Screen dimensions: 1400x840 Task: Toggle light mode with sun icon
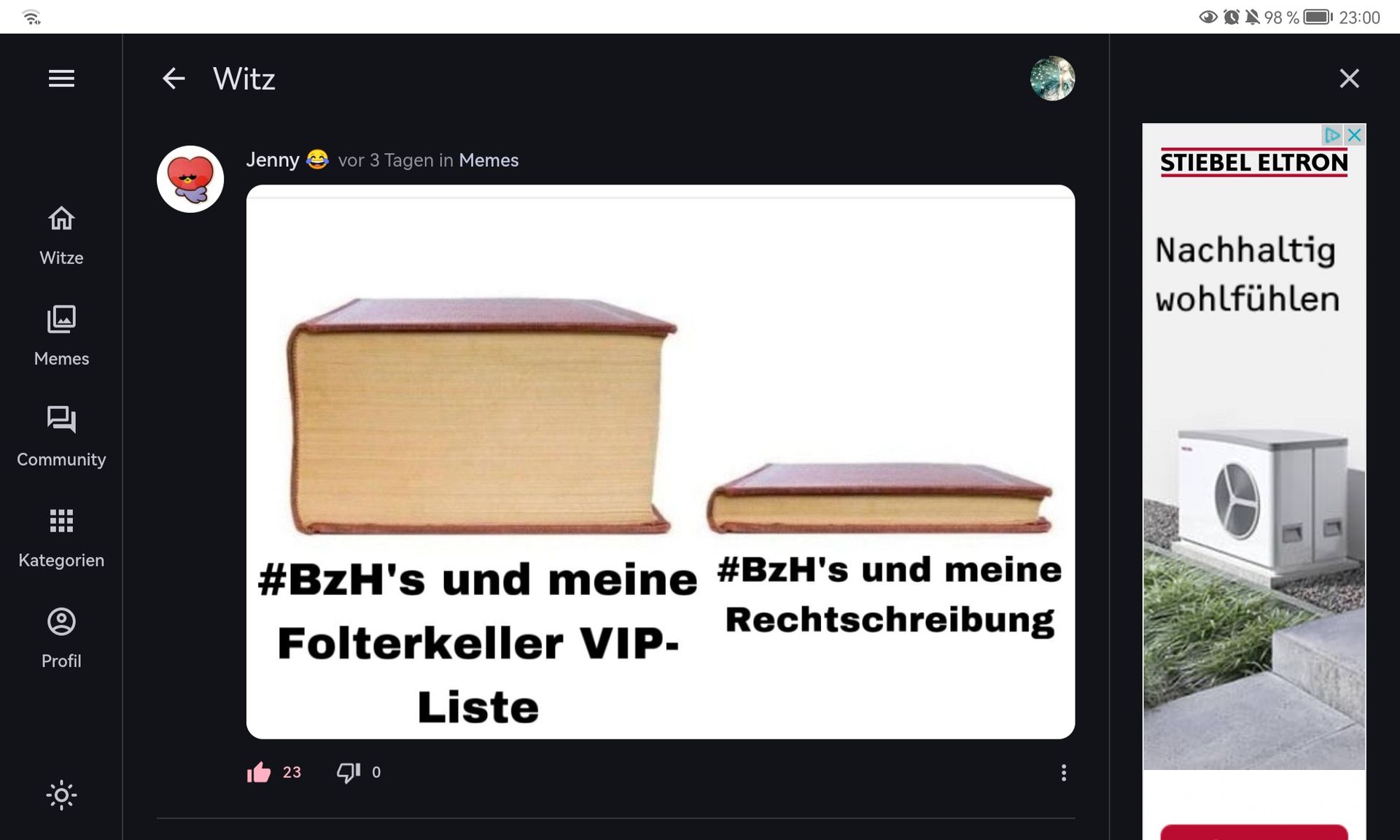pyautogui.click(x=61, y=795)
